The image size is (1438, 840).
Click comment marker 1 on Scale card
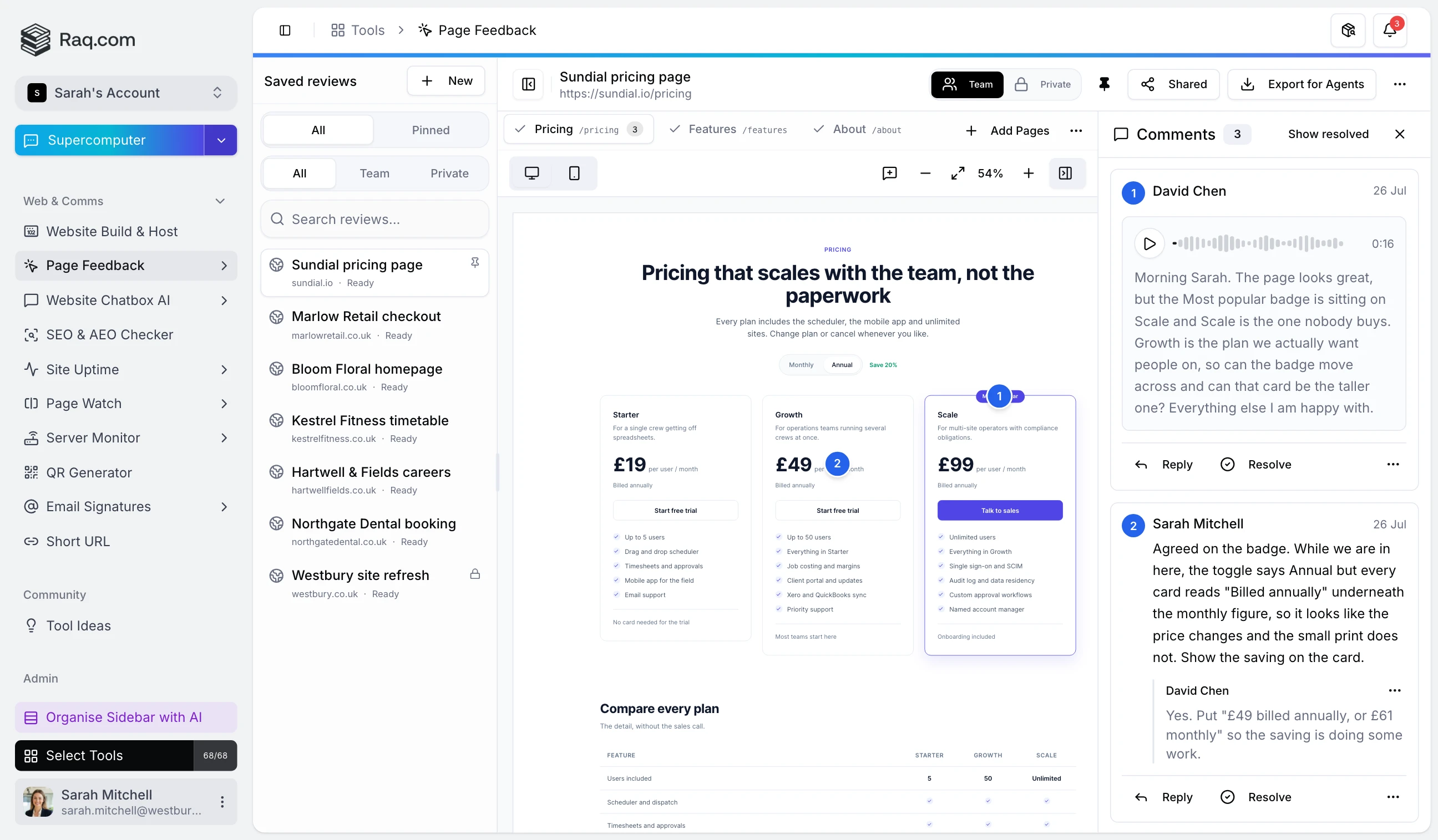(x=999, y=396)
